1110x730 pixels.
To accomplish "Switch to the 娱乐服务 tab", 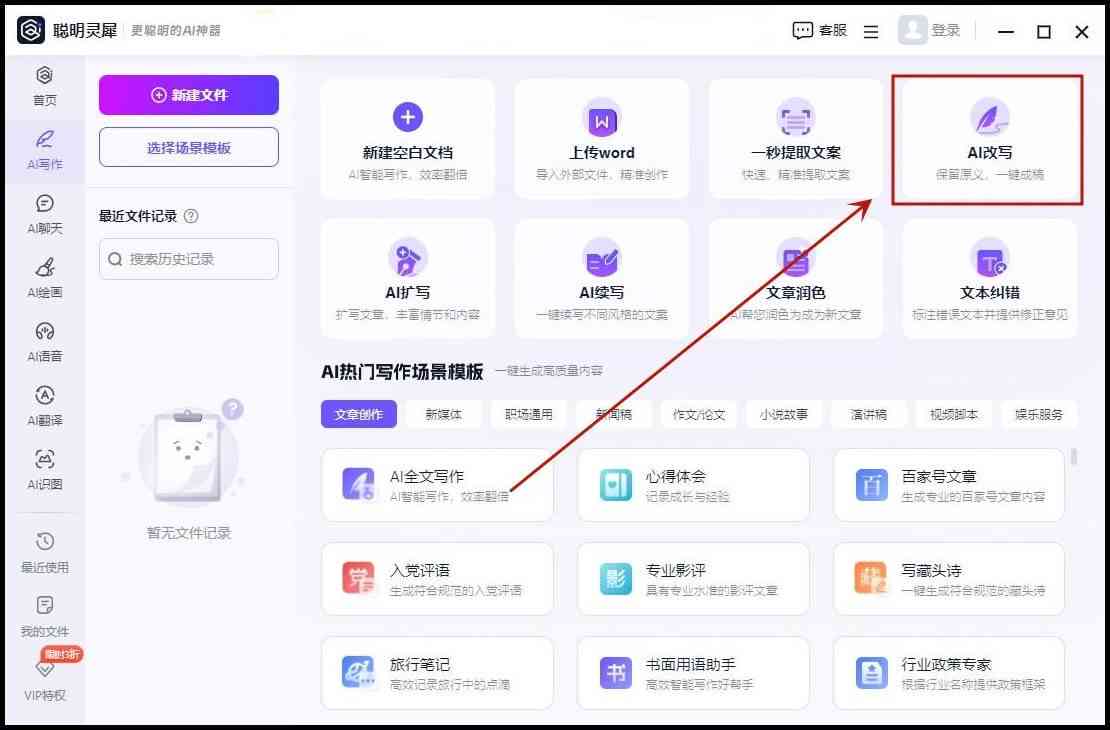I will (1039, 414).
